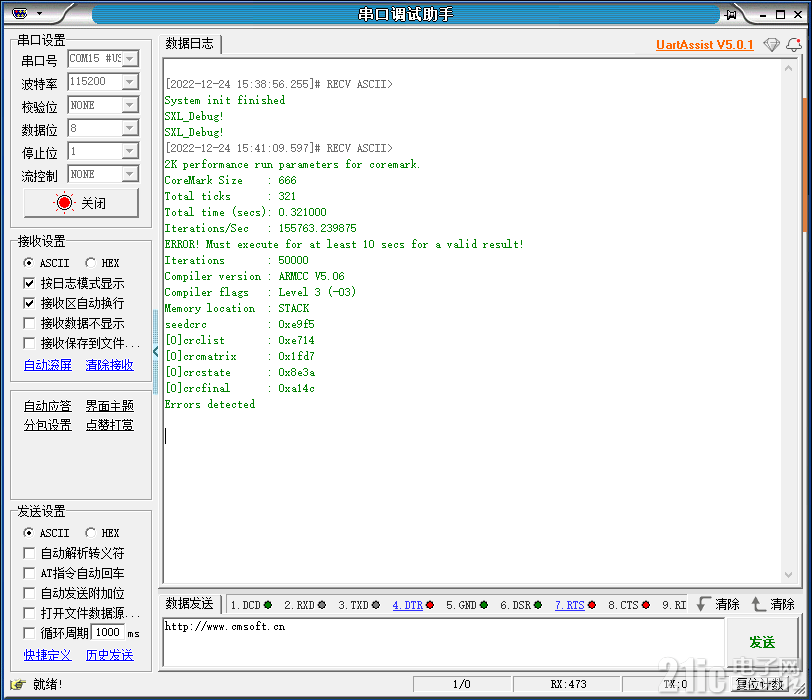The width and height of the screenshot is (812, 700).
Task: Click the RXD grey status light
Action: 322,605
